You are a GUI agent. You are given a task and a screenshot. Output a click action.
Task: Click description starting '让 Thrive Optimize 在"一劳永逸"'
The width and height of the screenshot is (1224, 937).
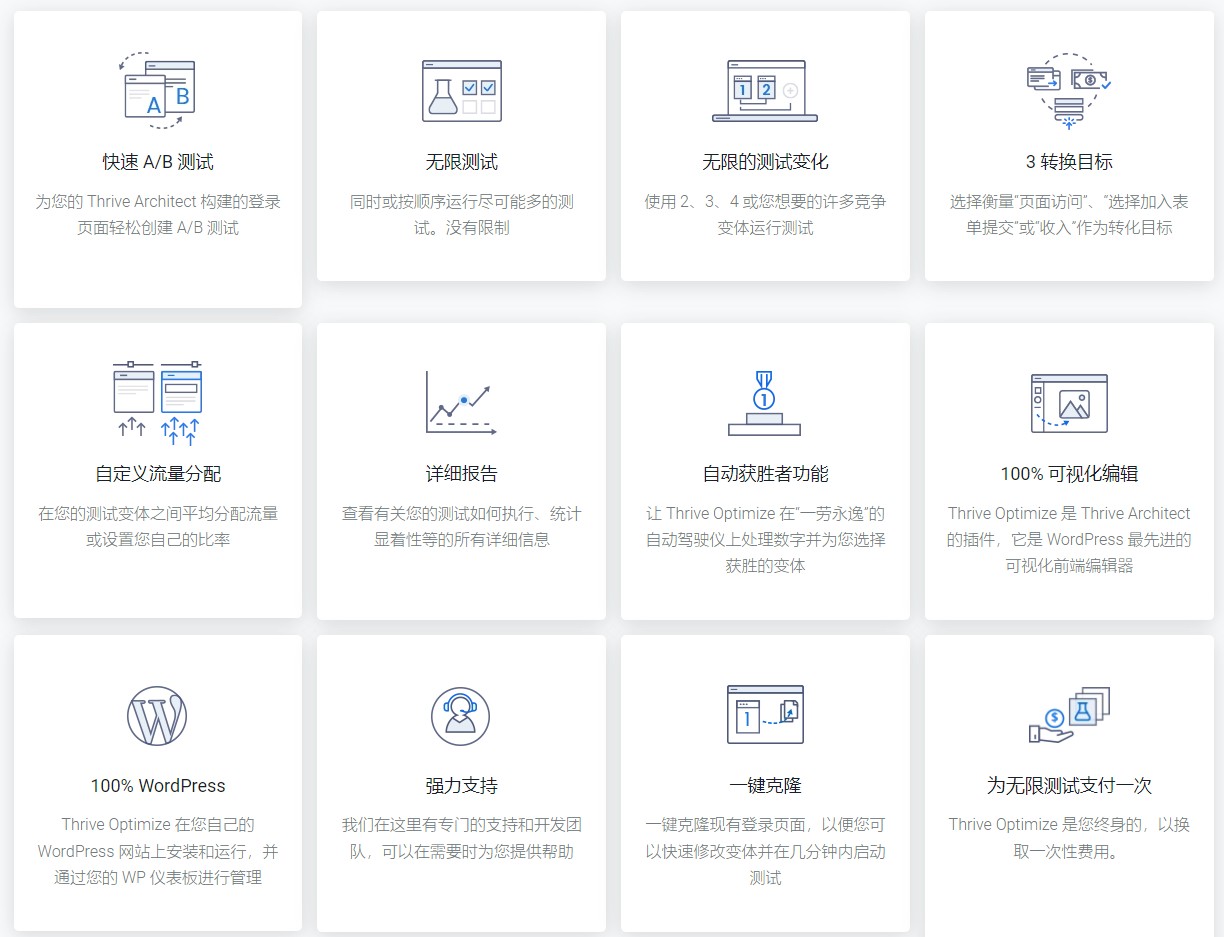click(765, 540)
